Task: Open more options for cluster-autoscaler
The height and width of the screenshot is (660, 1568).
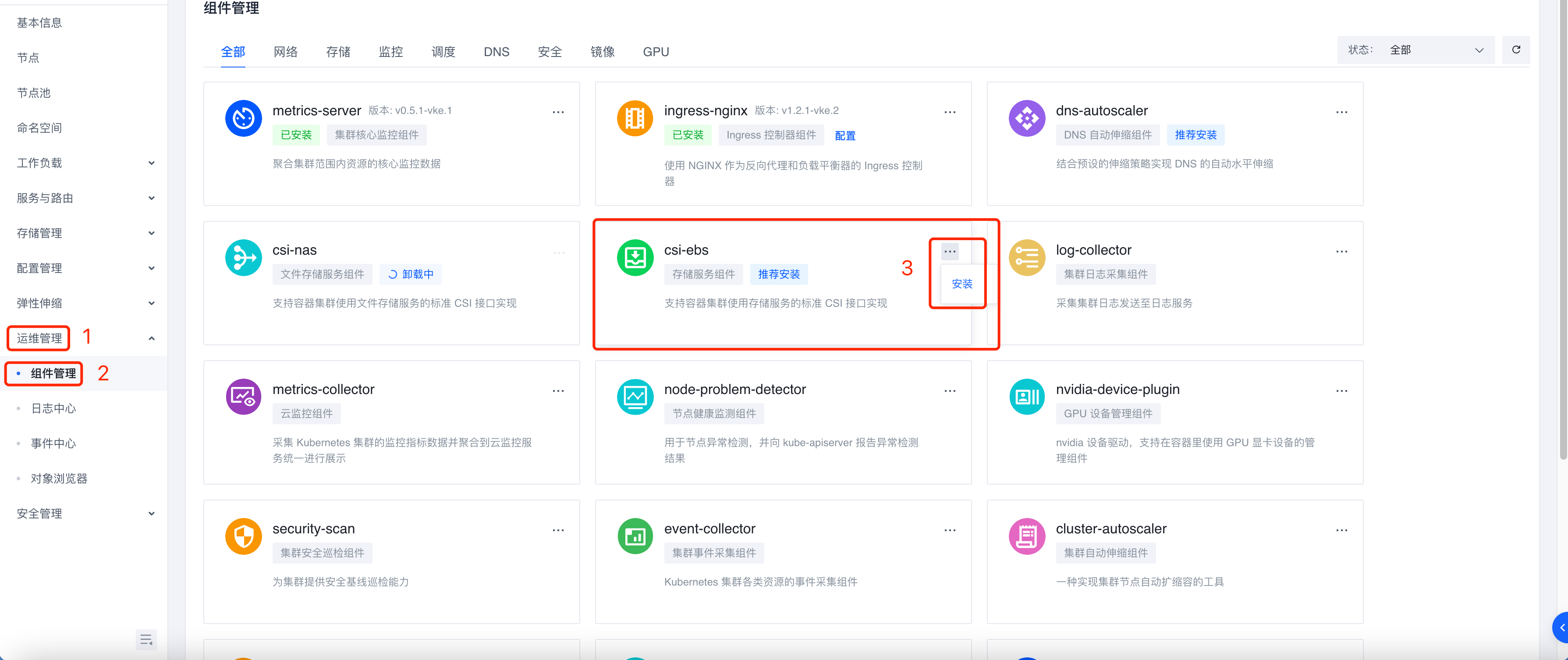Action: point(1341,530)
